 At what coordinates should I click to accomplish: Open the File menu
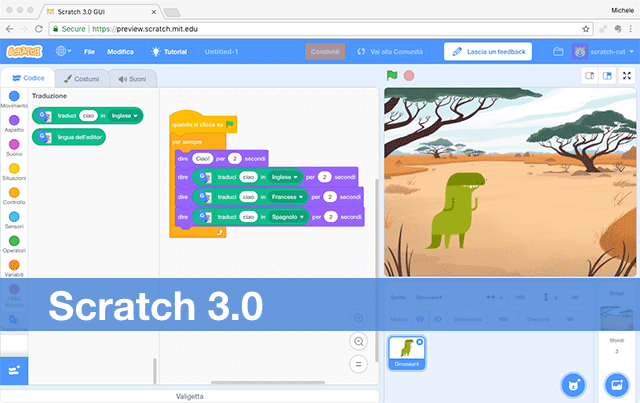tap(89, 52)
